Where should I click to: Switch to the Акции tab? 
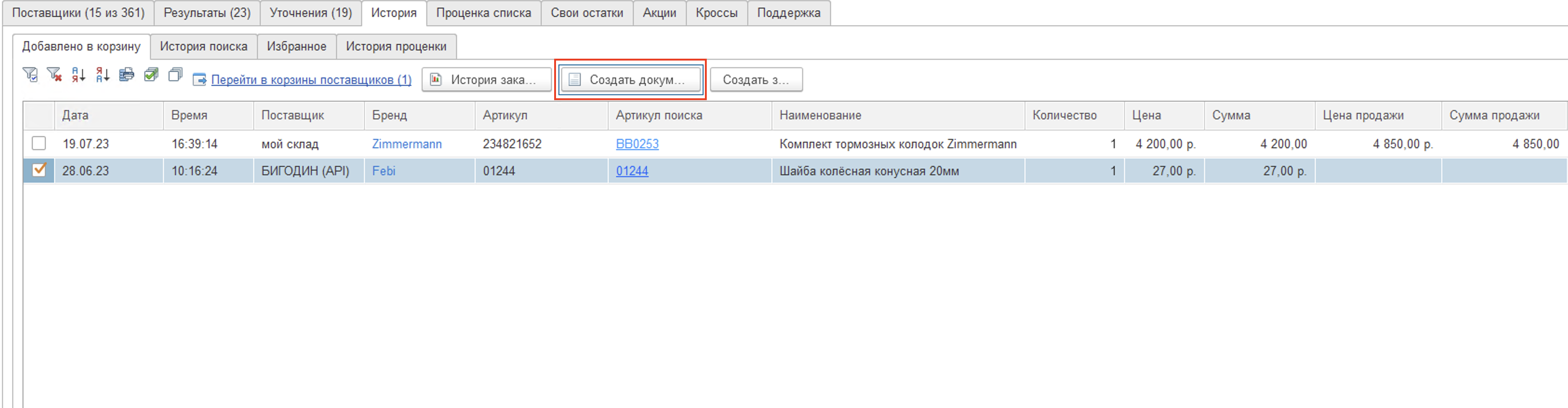tap(660, 13)
